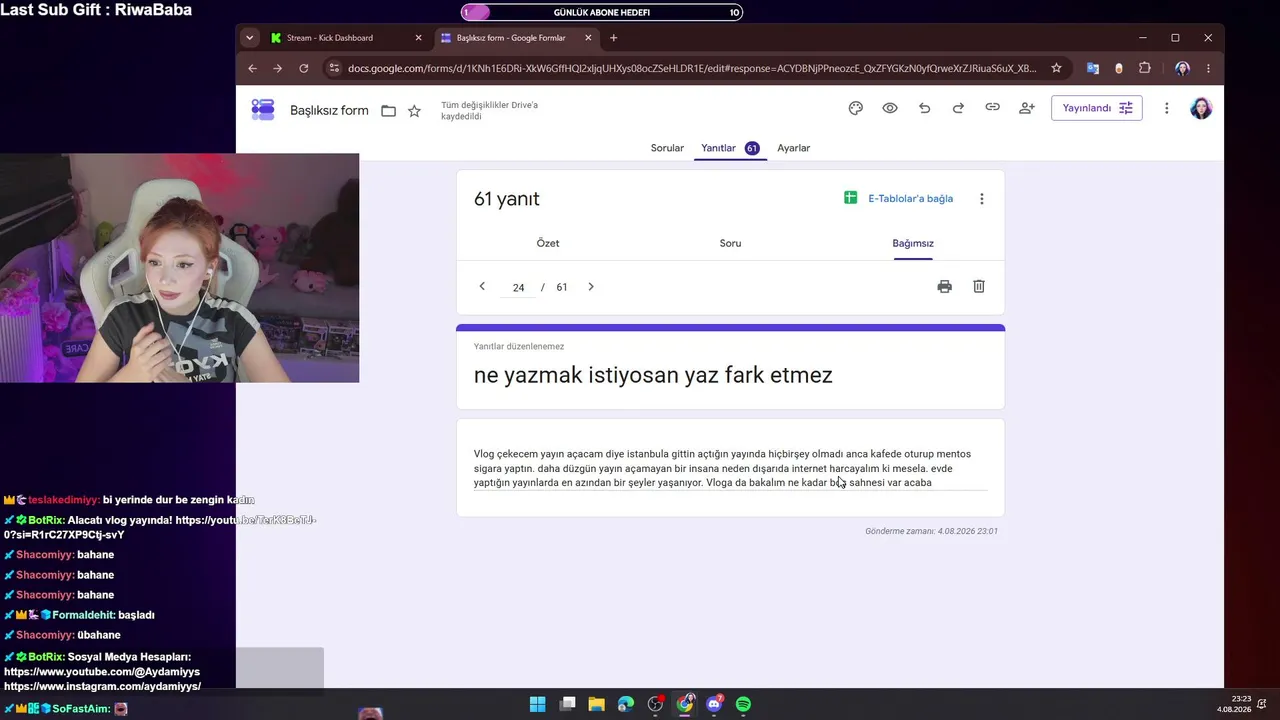Expand the tab search dropdown

[x=249, y=38]
